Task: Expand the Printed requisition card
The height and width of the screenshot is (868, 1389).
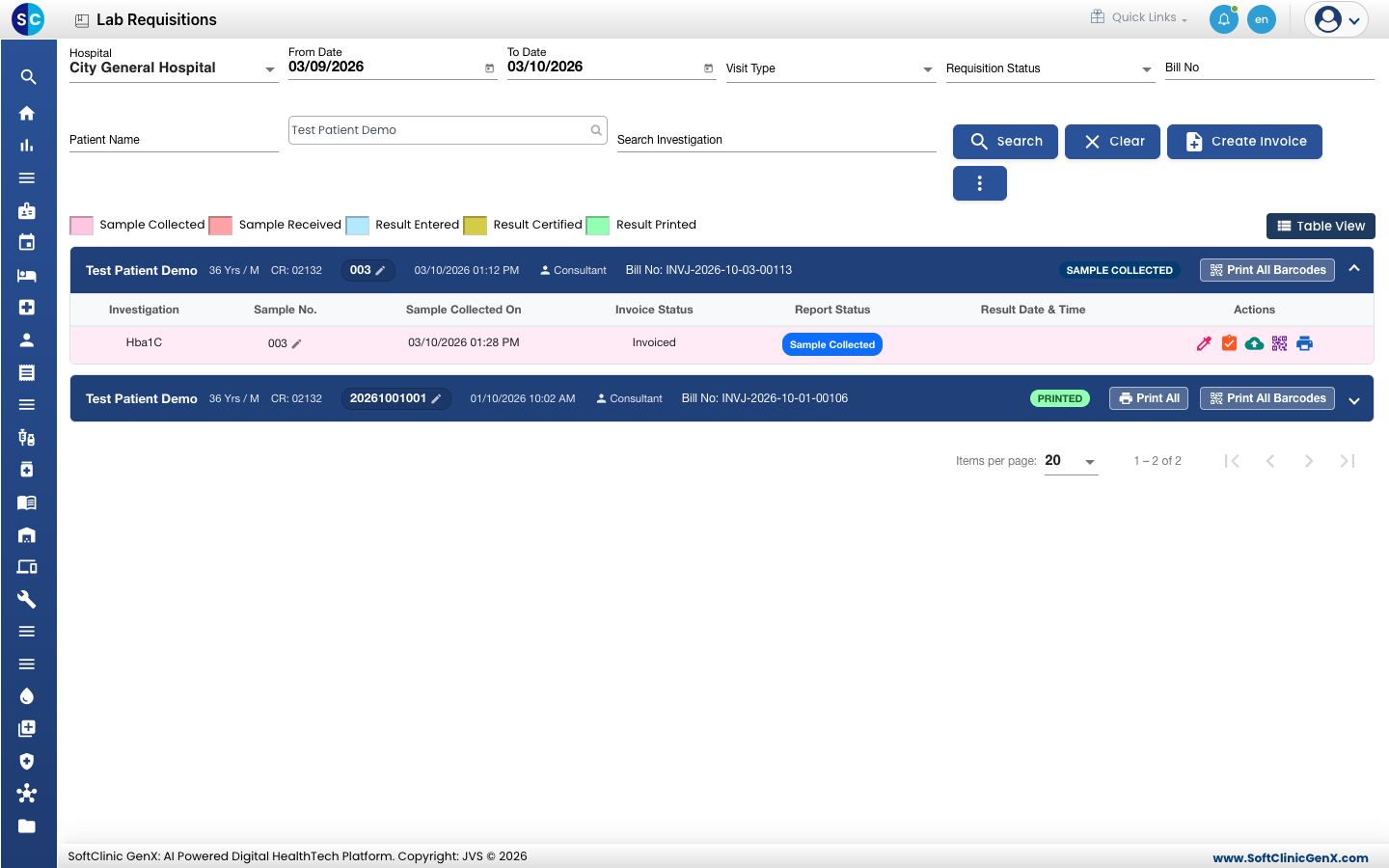Action: (x=1354, y=401)
